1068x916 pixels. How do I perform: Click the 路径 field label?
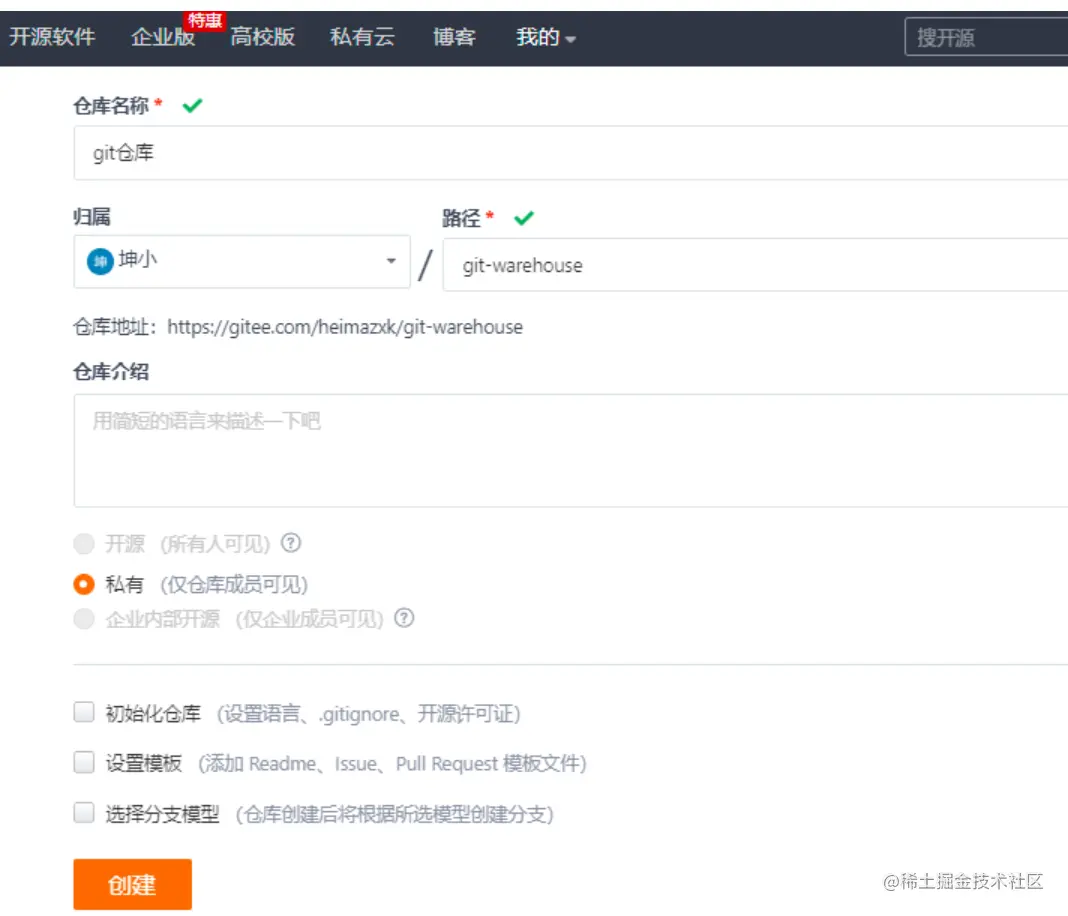point(461,218)
